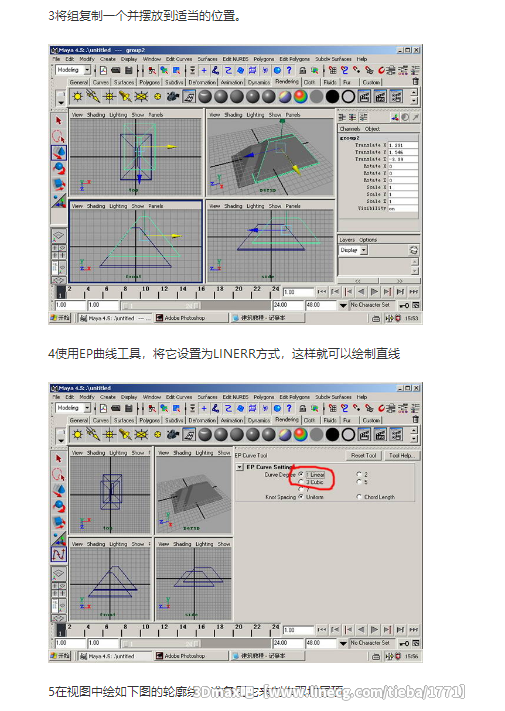Select Uniform knot spacing radio
Image resolution: width=505 pixels, height=711 pixels.
[301, 497]
